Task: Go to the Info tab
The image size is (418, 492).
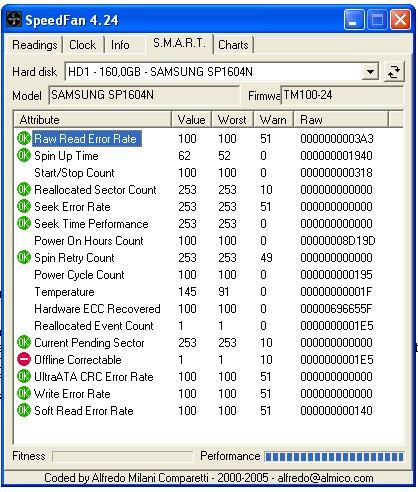Action: tap(120, 45)
